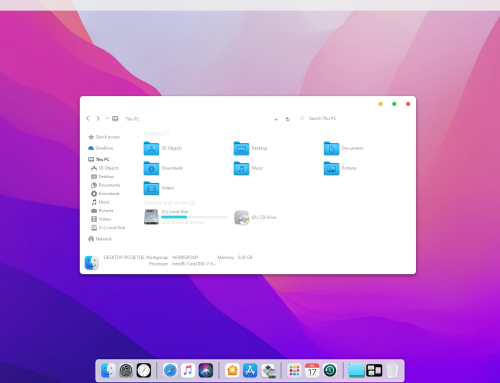The width and height of the screenshot is (500, 383).
Task: Select OneDrive in the sidebar
Action: 101,148
